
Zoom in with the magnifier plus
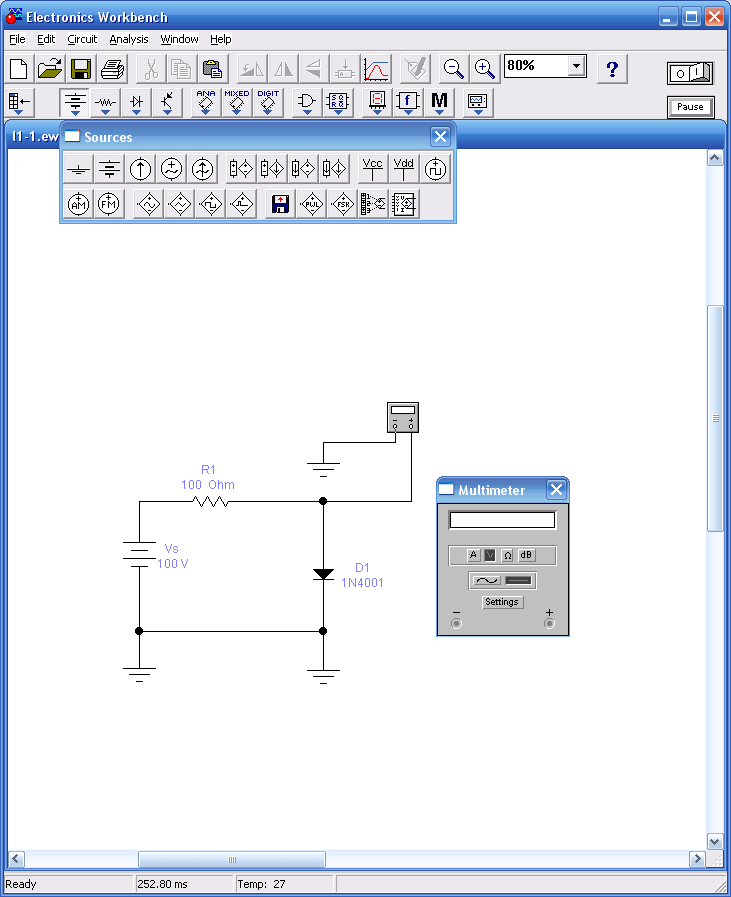(x=484, y=69)
